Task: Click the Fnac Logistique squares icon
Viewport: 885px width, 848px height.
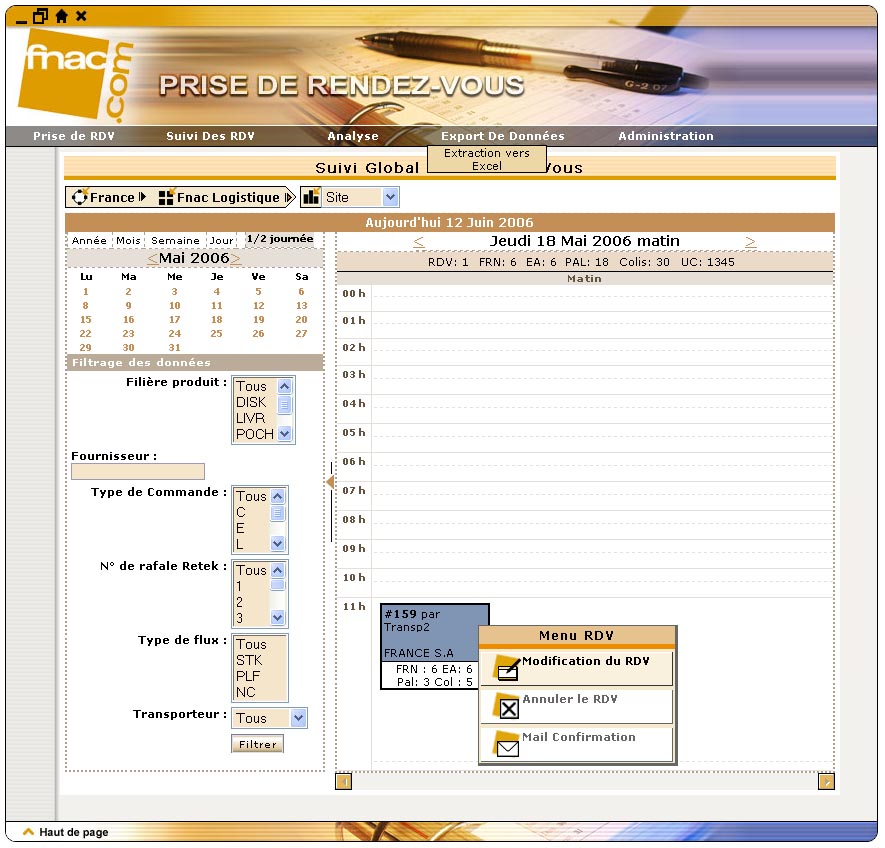Action: pyautogui.click(x=166, y=197)
